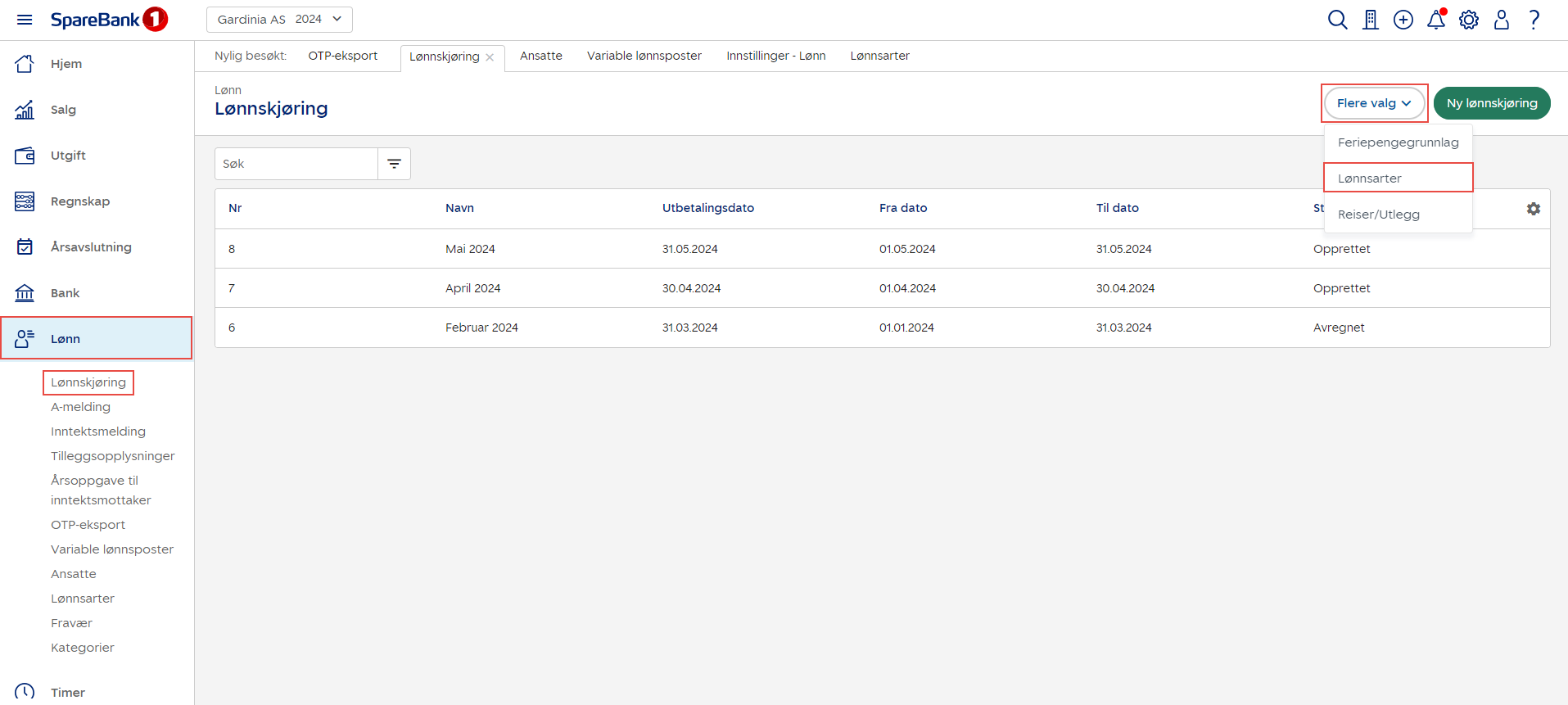This screenshot has height=705, width=1568.
Task: Open the settings gear in header
Action: coord(1469,20)
